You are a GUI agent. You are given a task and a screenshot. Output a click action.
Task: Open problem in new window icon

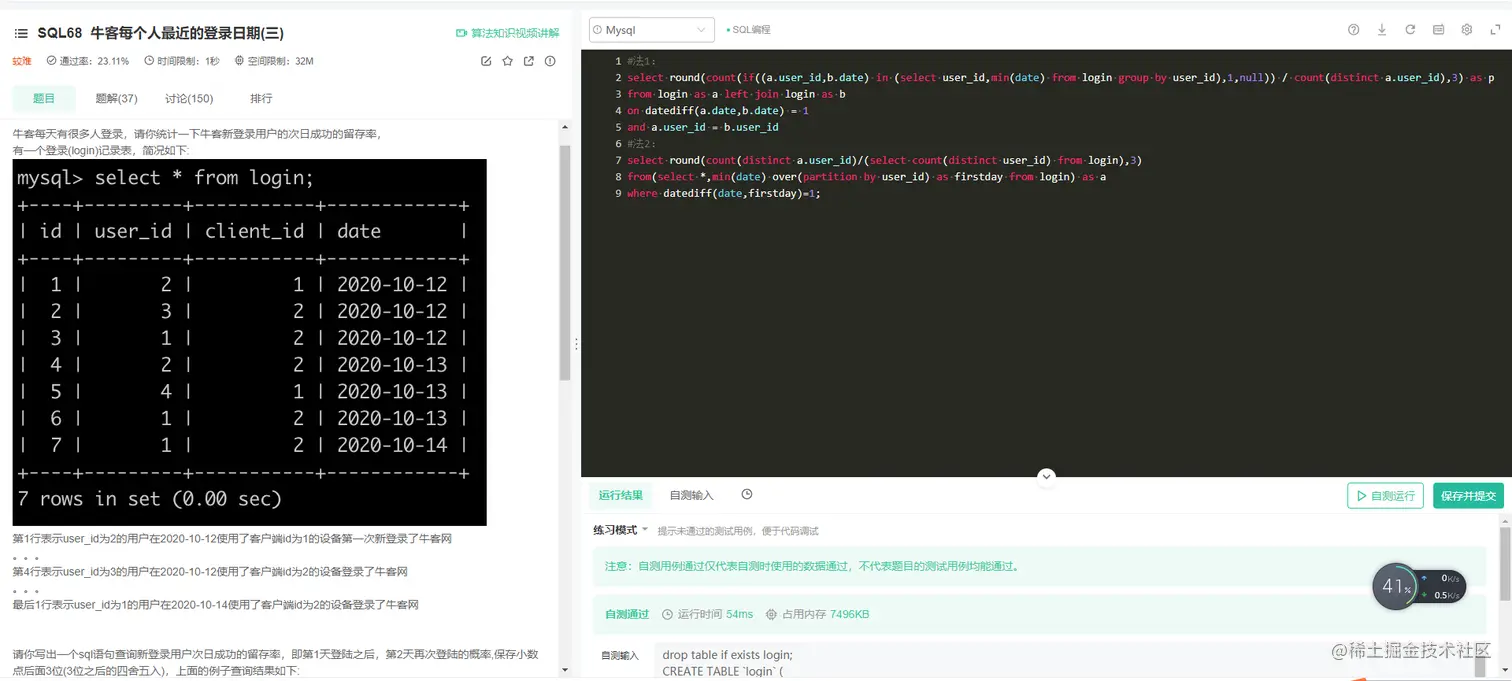pos(529,61)
